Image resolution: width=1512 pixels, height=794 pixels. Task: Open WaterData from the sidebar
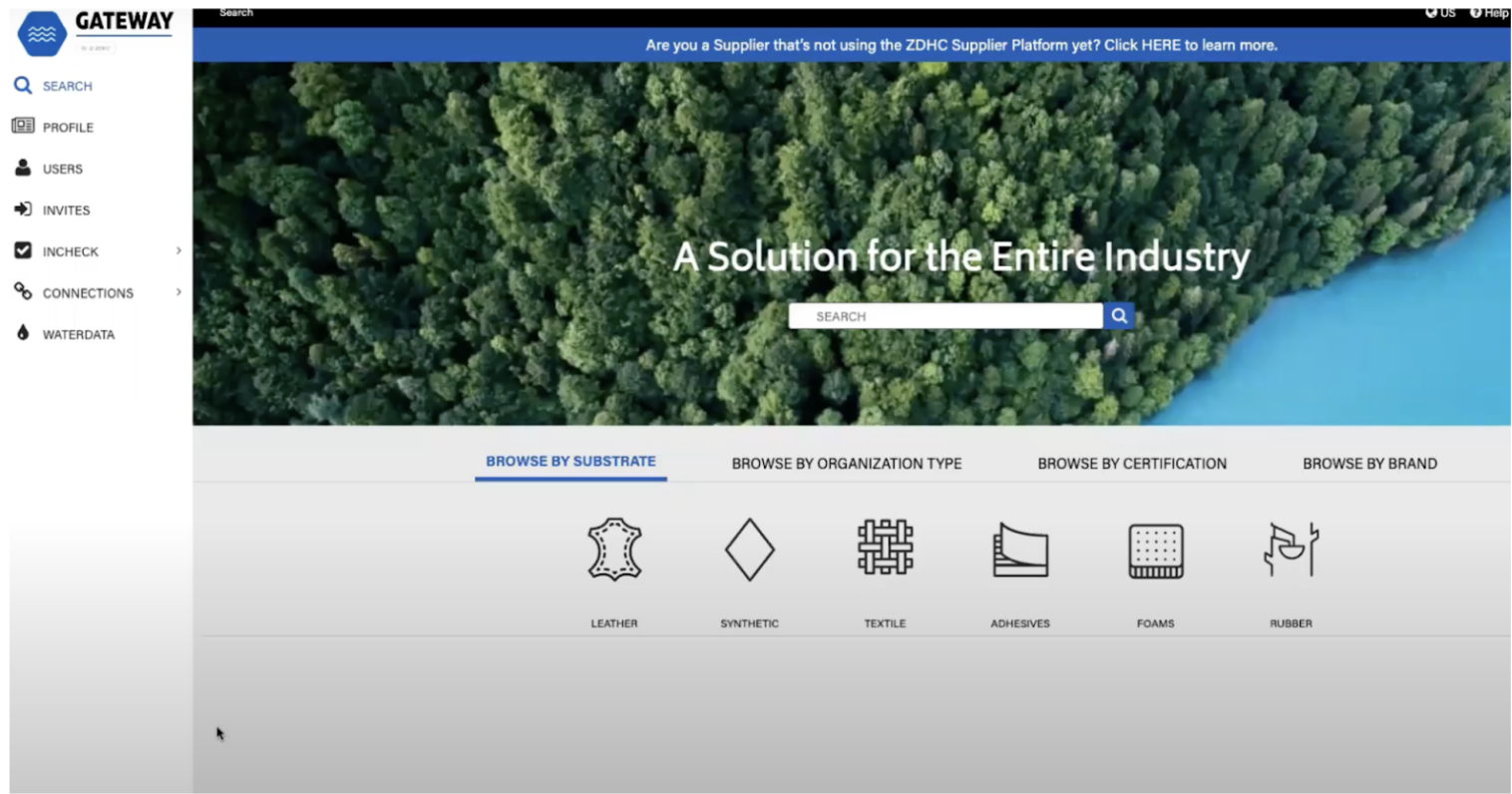click(x=78, y=335)
